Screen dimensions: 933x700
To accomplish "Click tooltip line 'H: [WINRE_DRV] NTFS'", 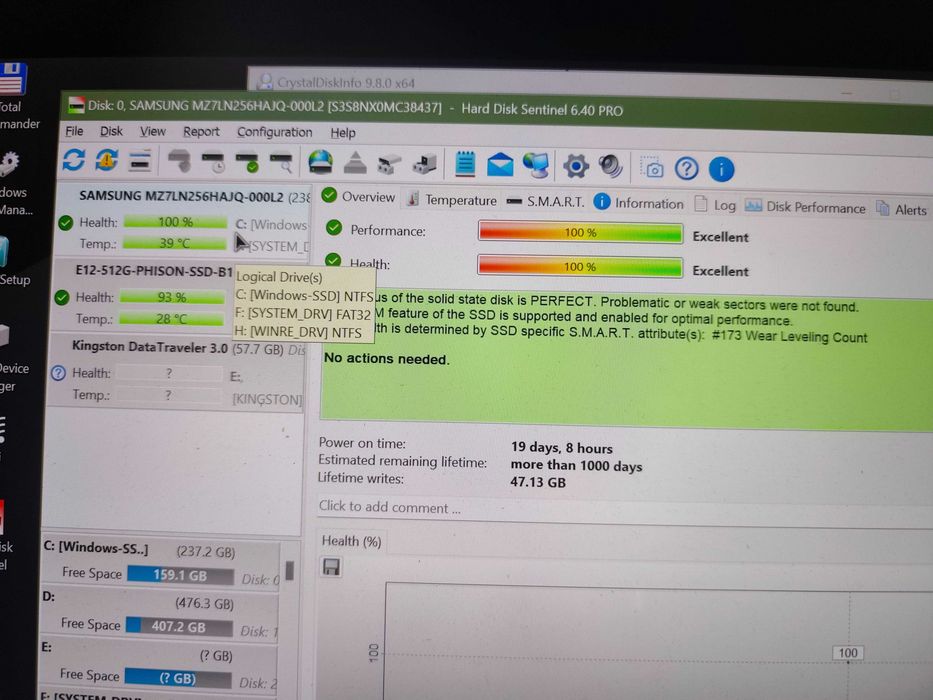I will [x=298, y=332].
